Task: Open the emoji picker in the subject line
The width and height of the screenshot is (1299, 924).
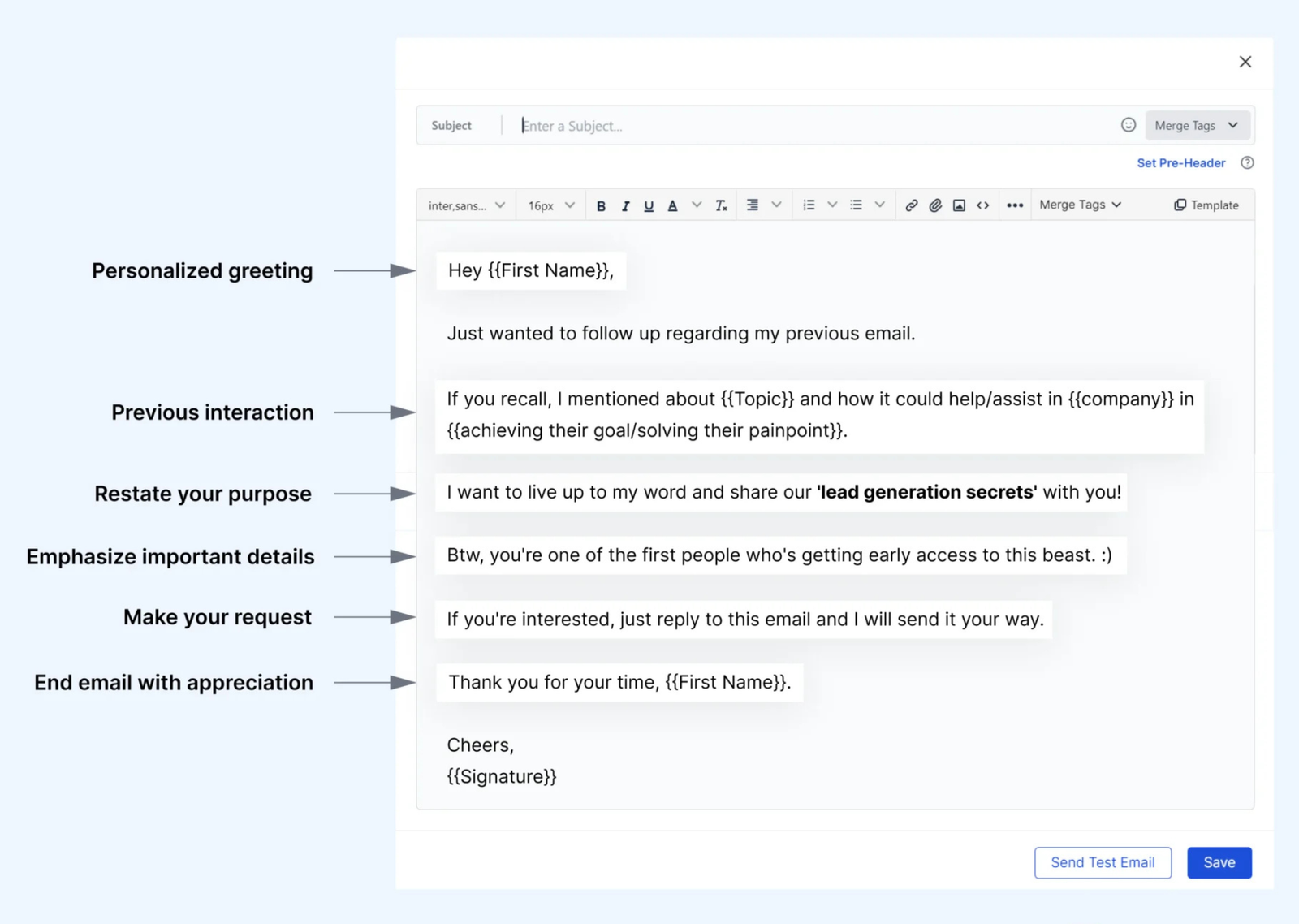Action: click(1129, 125)
